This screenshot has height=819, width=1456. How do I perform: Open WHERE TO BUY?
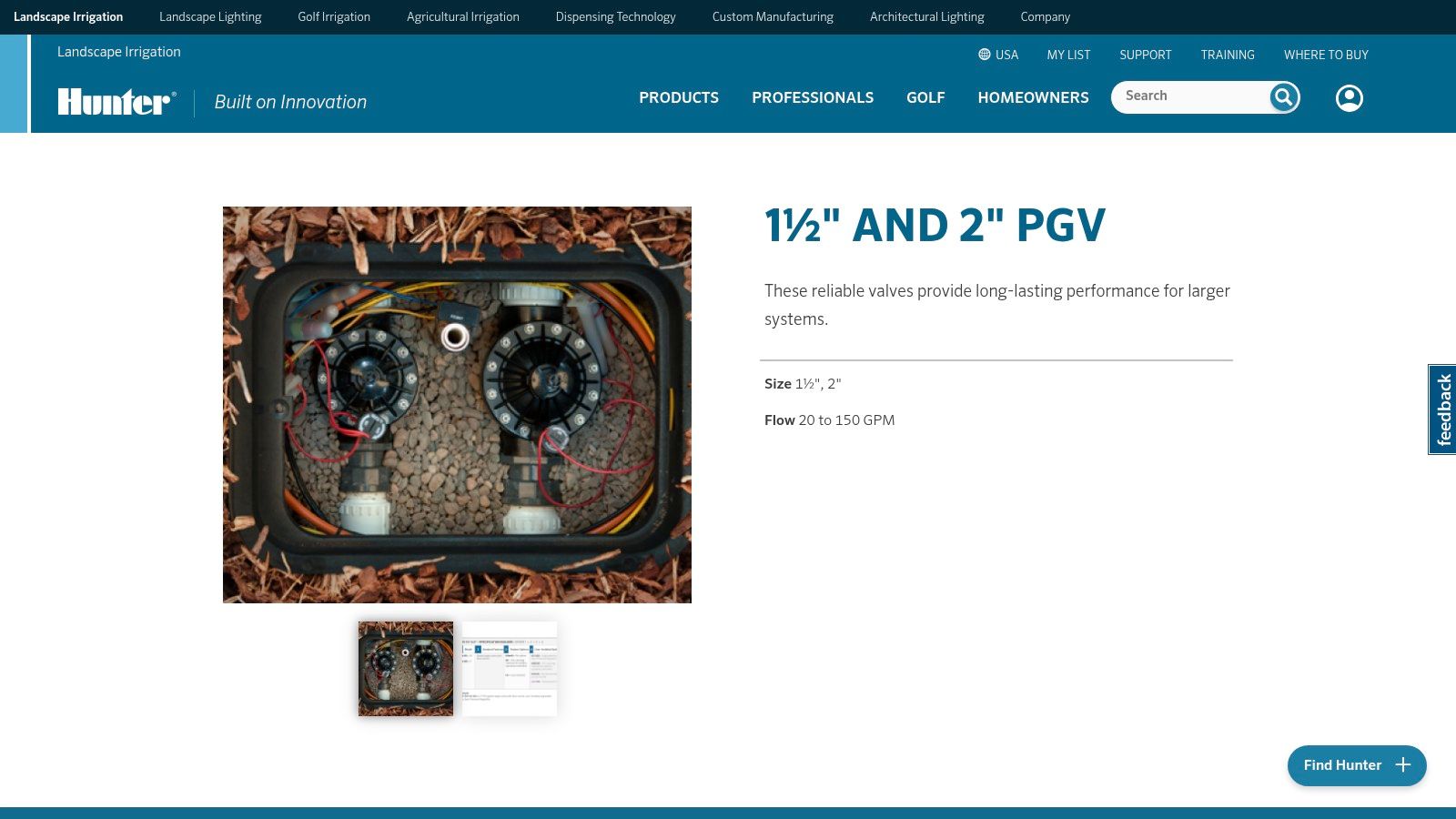[1326, 55]
